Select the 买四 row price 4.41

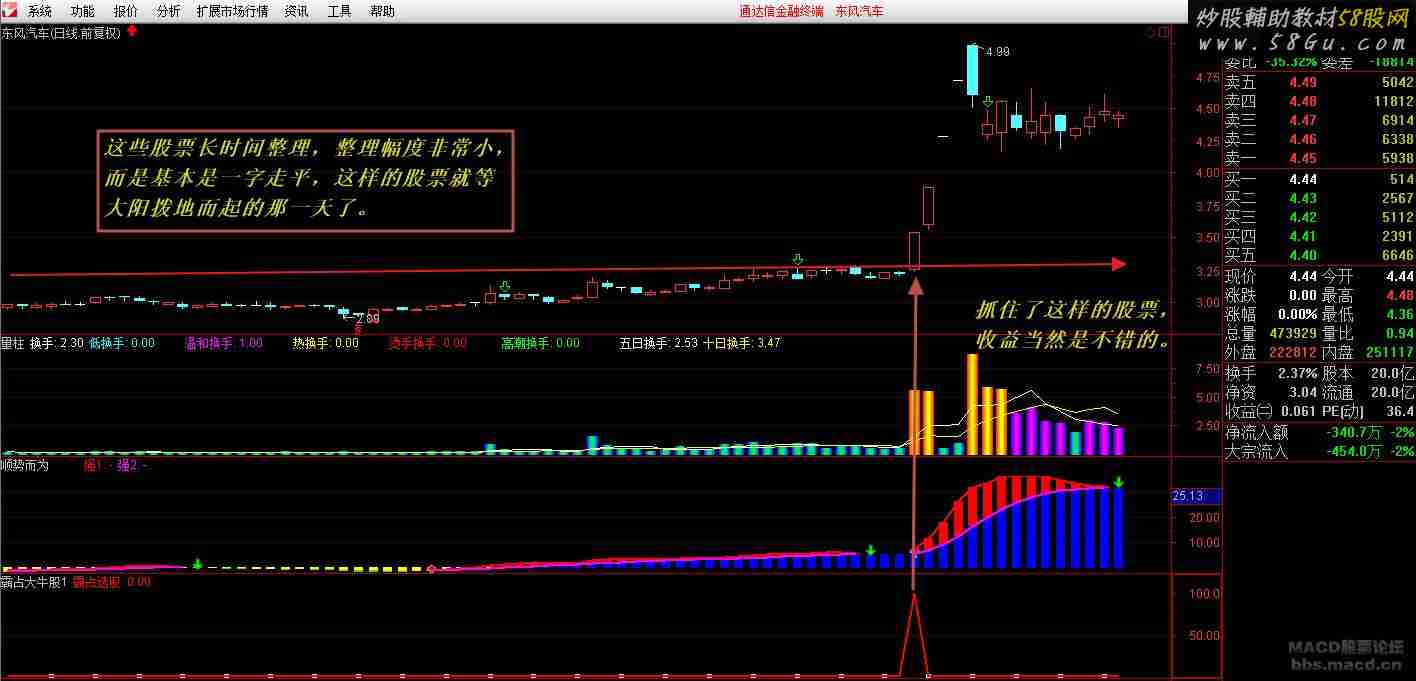[x=1302, y=236]
